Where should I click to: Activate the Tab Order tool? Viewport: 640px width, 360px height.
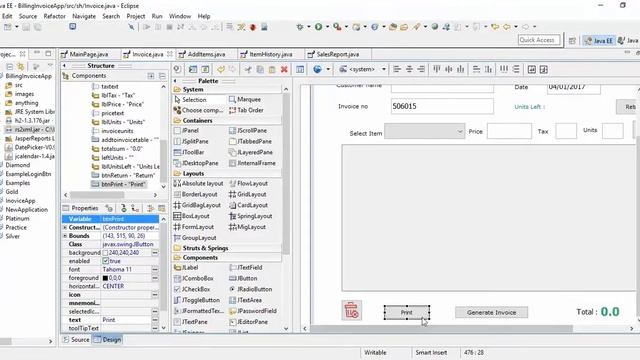coord(246,110)
